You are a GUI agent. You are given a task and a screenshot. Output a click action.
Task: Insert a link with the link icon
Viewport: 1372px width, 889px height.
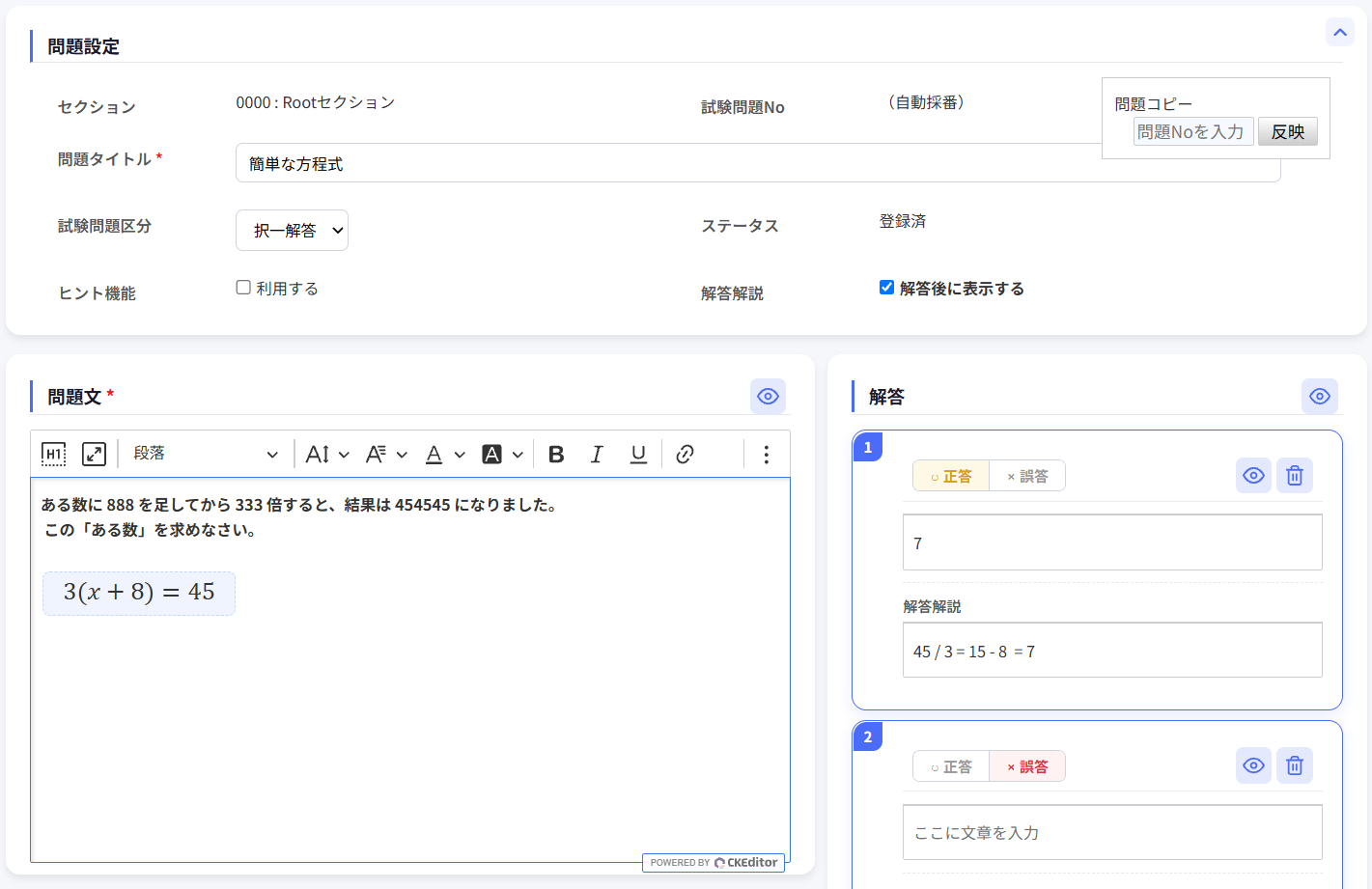685,454
